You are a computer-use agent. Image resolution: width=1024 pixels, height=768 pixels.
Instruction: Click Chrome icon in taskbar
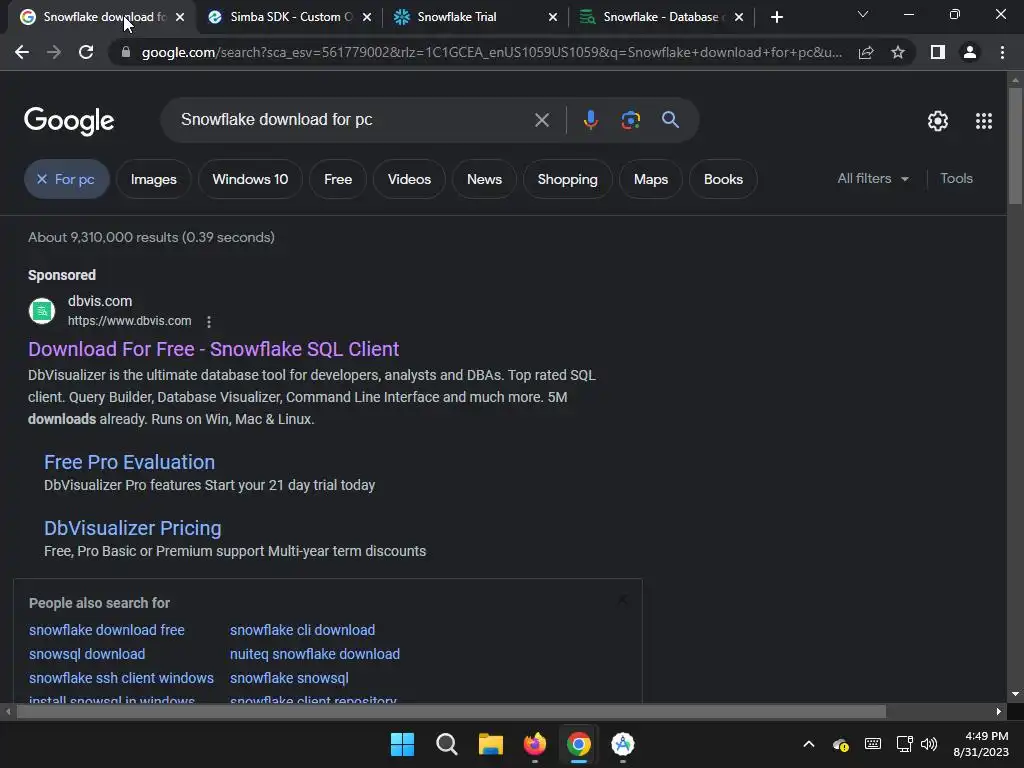tap(579, 744)
